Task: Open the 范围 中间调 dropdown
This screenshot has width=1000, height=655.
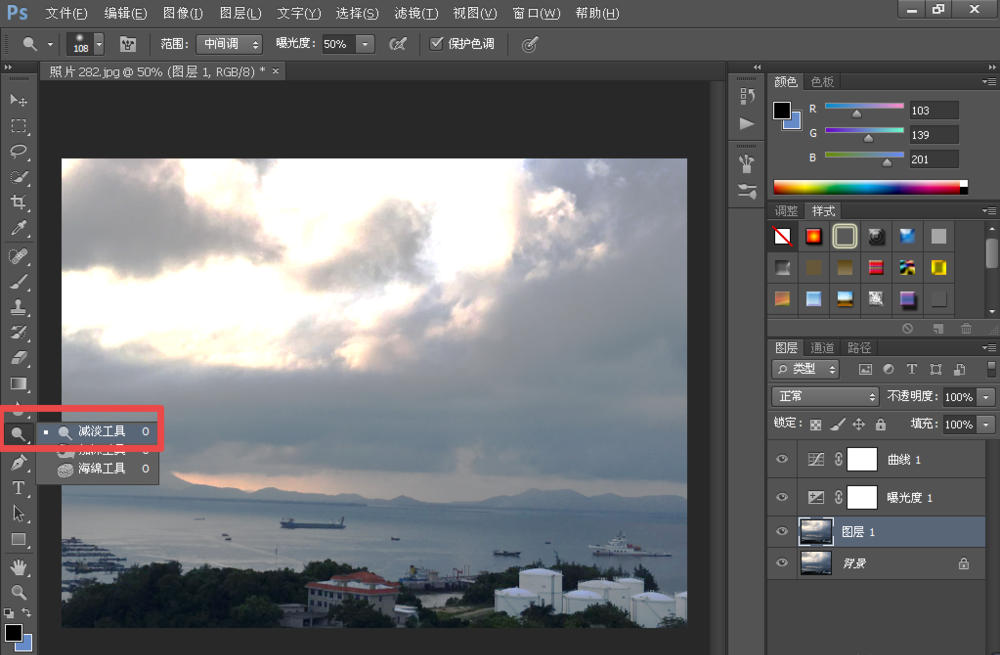Action: pos(228,44)
